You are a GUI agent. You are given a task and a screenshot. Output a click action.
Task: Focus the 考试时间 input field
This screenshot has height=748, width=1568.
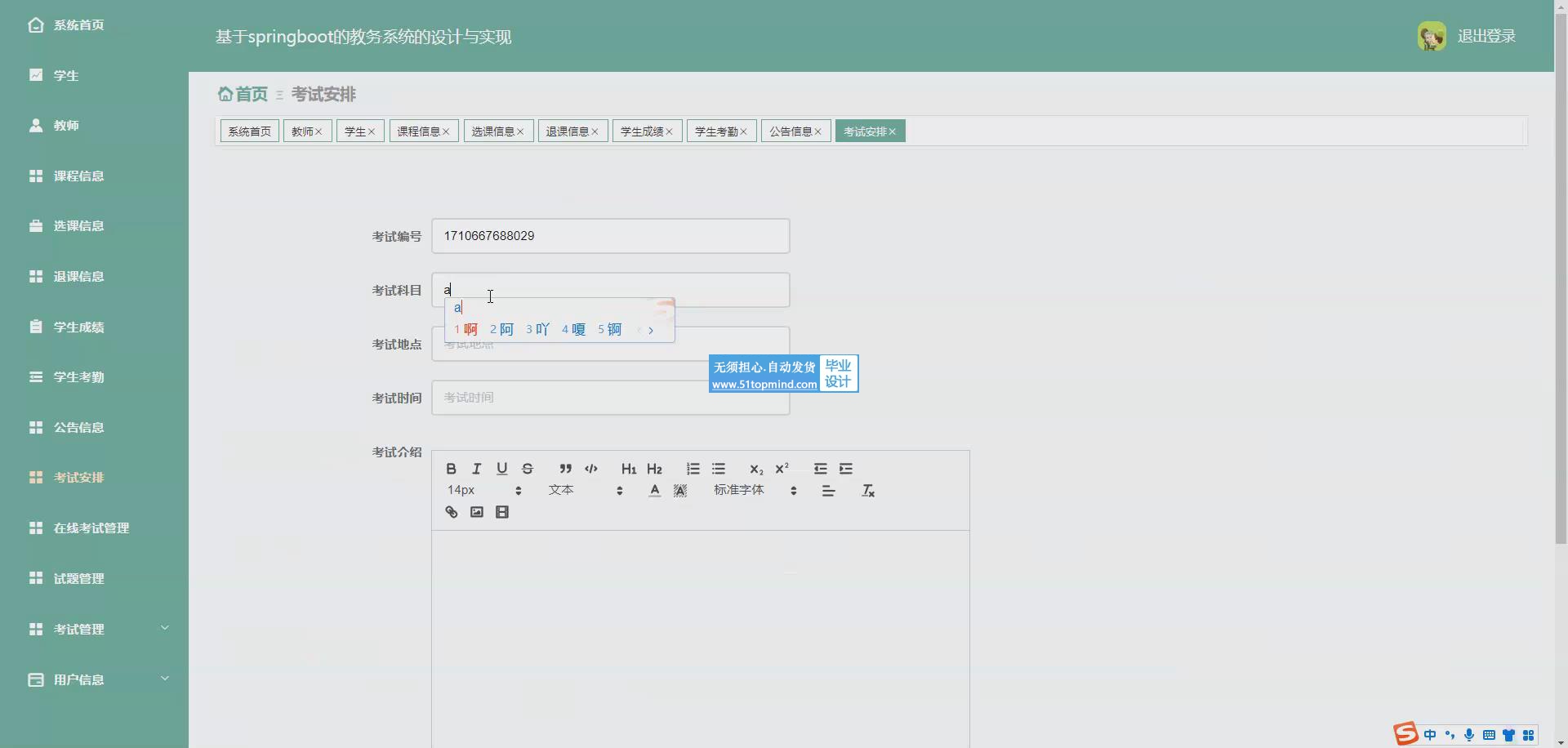pyautogui.click(x=611, y=398)
